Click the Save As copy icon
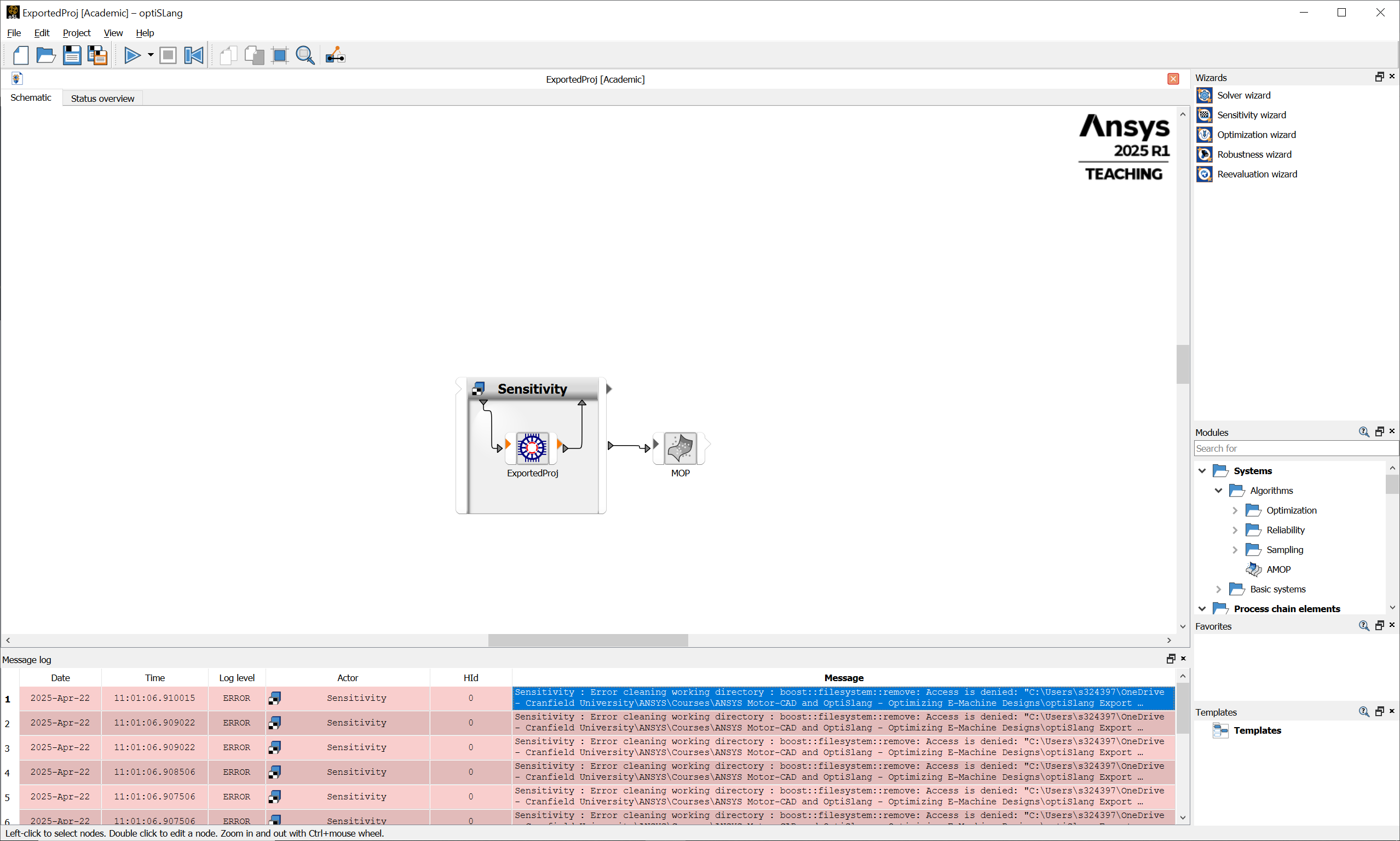 point(97,55)
